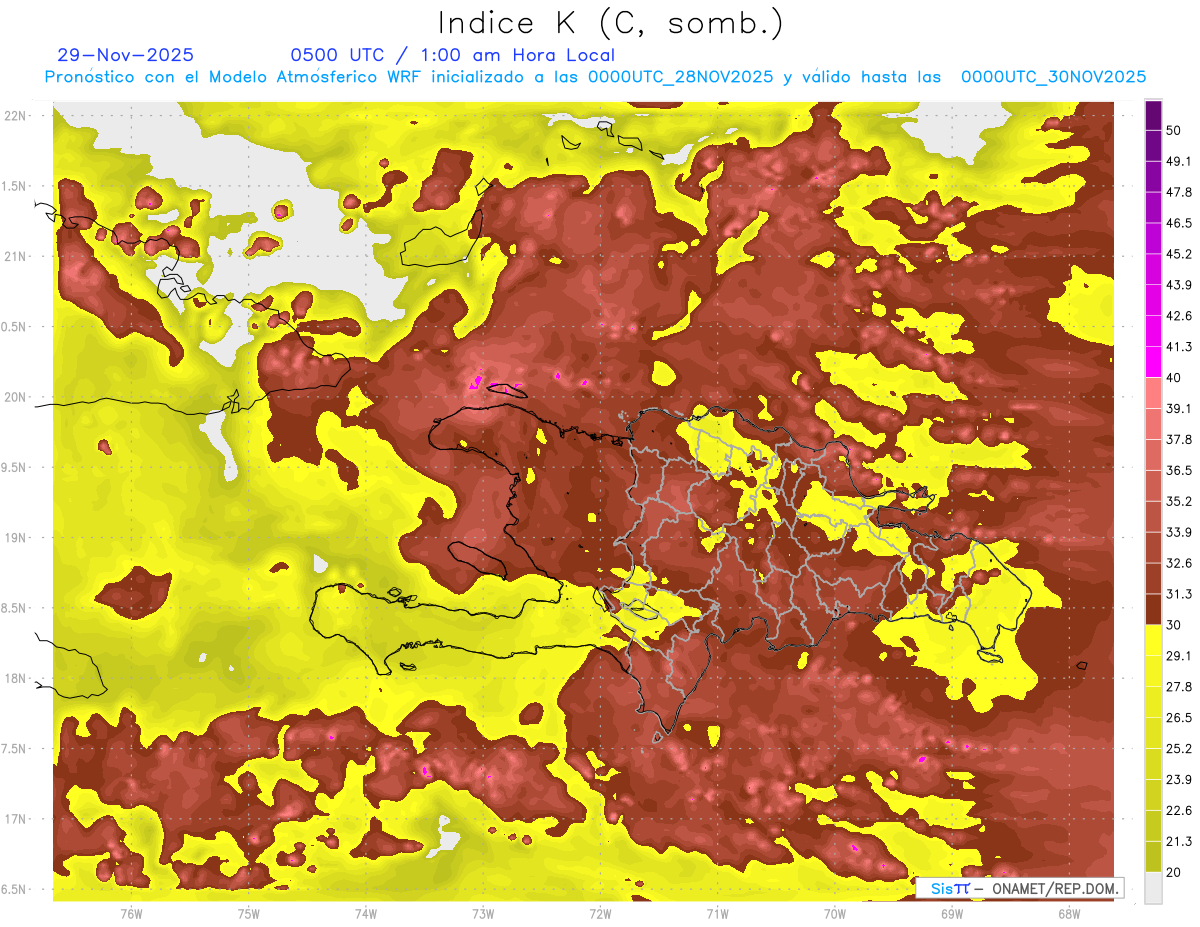Screen dimensions: 1200x927
Task: Select the '73W' longitude label
Action: click(483, 914)
